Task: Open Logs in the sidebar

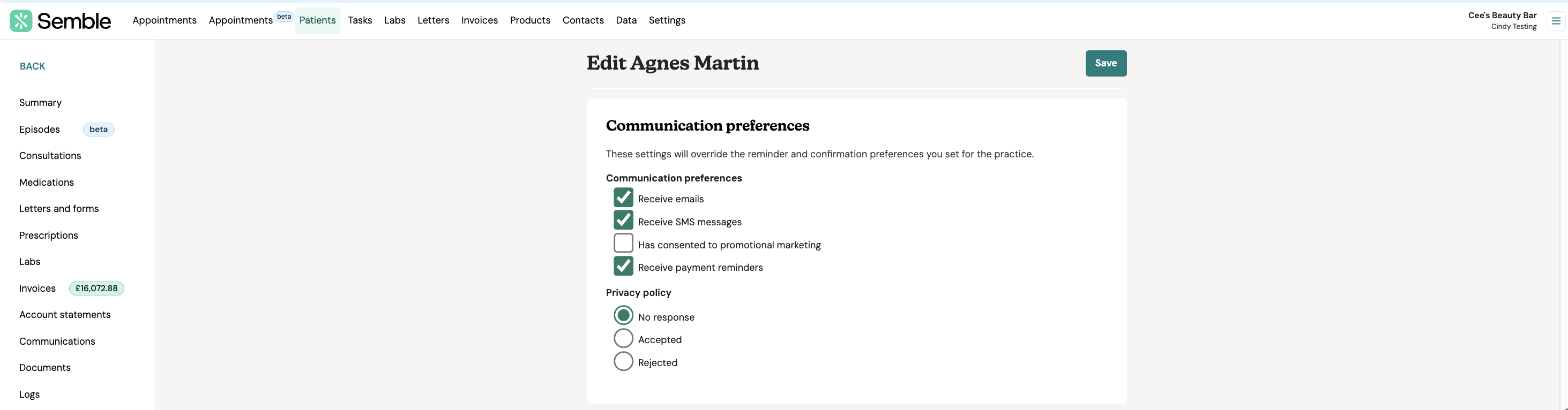Action: pyautogui.click(x=29, y=394)
